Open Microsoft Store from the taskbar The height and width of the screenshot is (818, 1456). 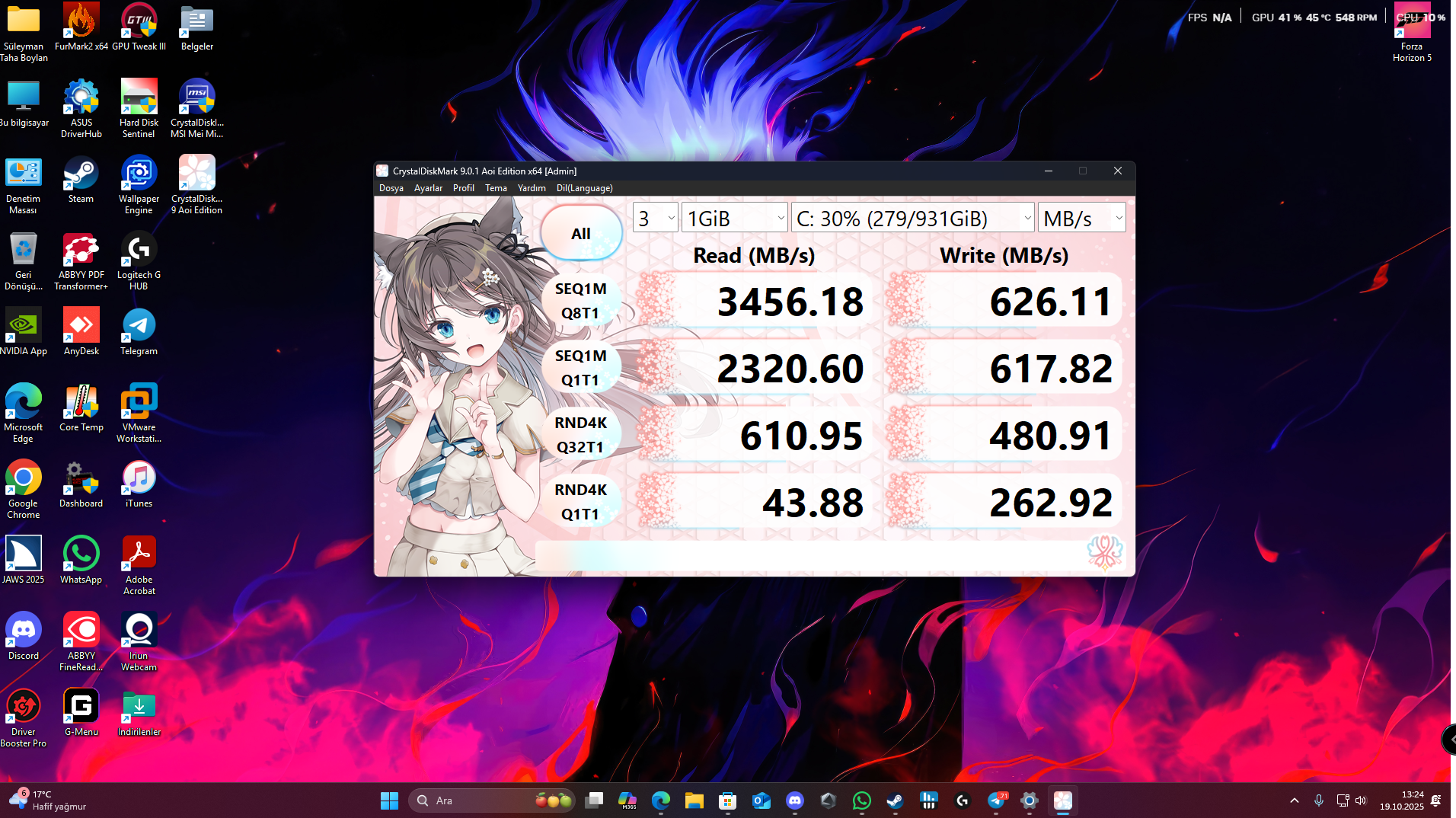pos(727,800)
